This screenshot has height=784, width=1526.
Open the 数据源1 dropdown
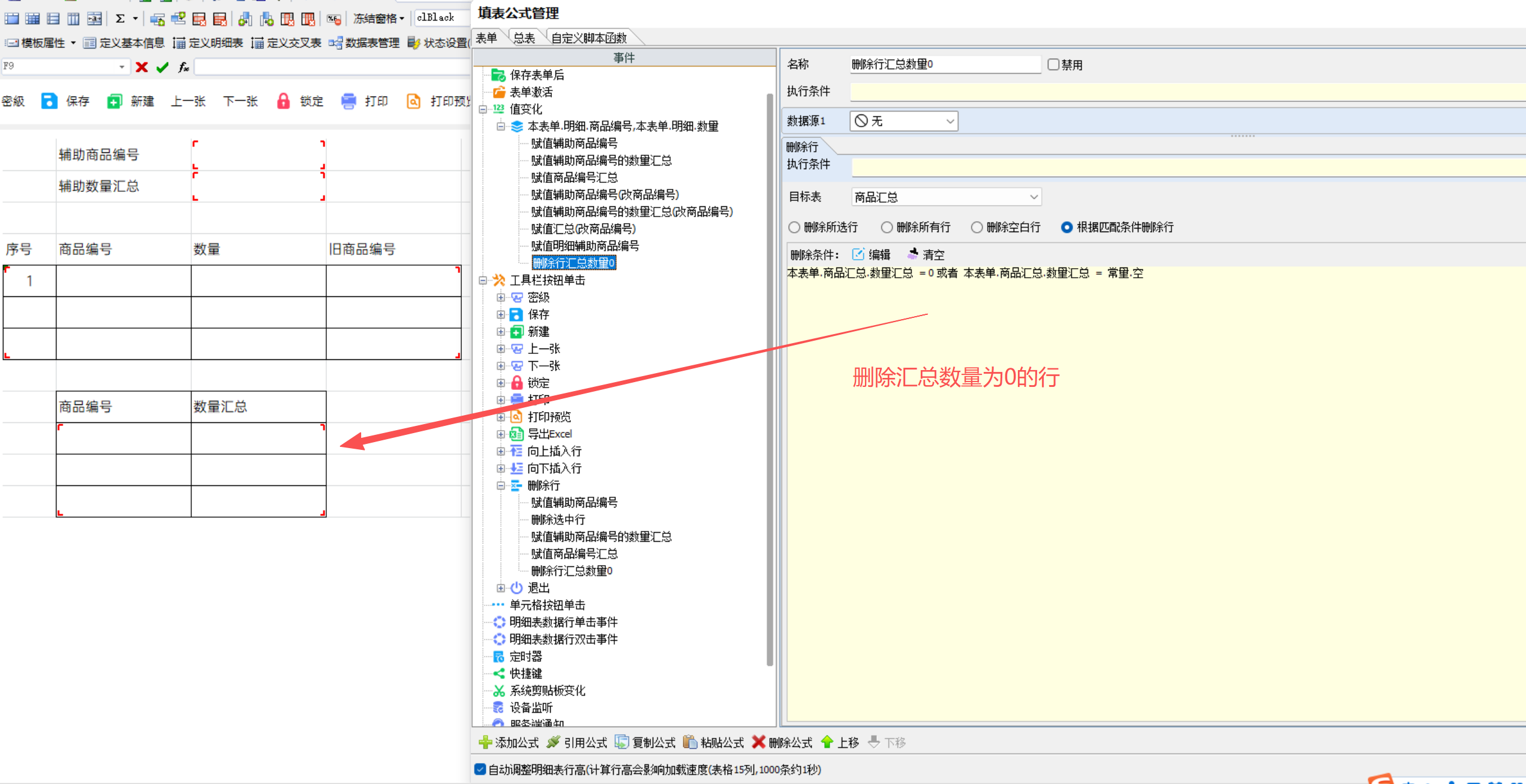point(950,121)
